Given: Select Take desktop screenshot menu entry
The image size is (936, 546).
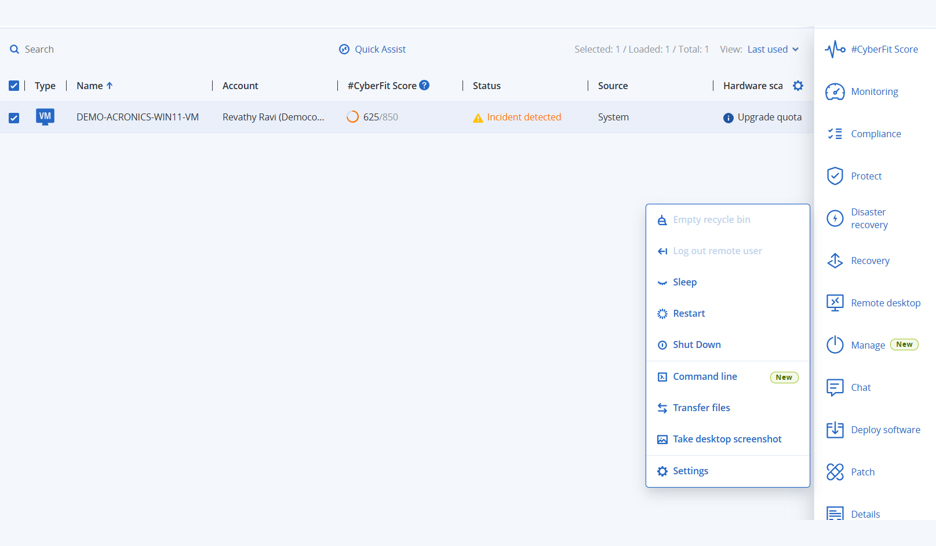Looking at the screenshot, I should tap(728, 439).
